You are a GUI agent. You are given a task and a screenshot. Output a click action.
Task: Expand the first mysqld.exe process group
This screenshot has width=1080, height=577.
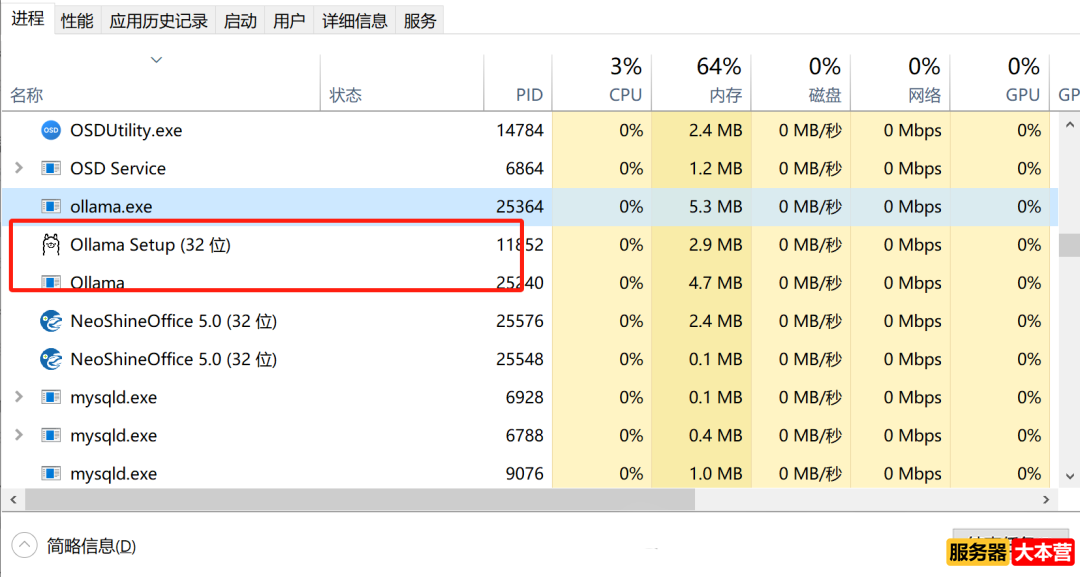pos(19,398)
